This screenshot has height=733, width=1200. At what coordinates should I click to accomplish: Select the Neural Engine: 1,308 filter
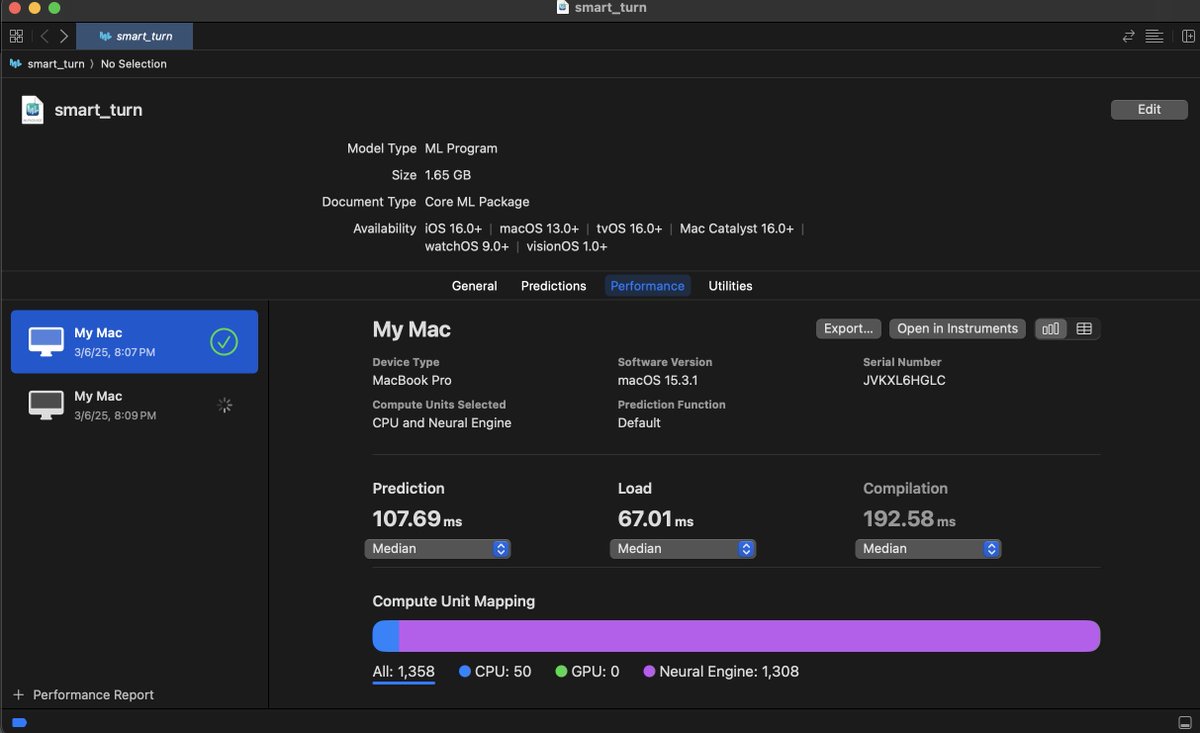[x=721, y=672]
